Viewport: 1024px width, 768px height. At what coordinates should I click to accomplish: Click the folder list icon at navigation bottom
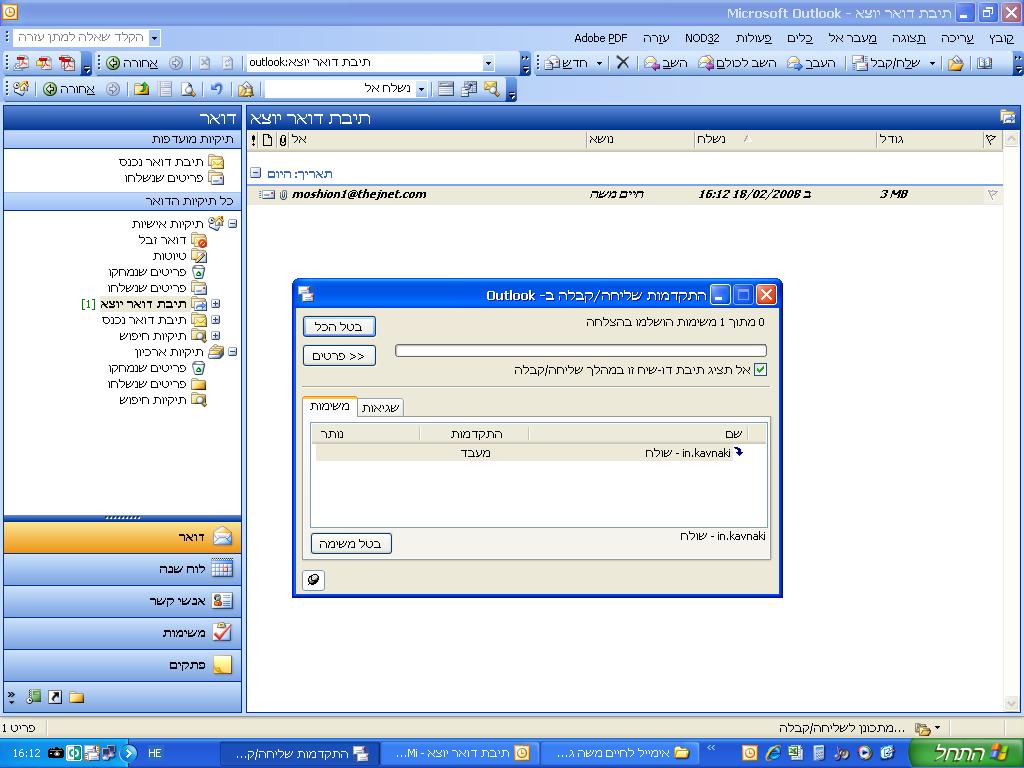pos(76,697)
